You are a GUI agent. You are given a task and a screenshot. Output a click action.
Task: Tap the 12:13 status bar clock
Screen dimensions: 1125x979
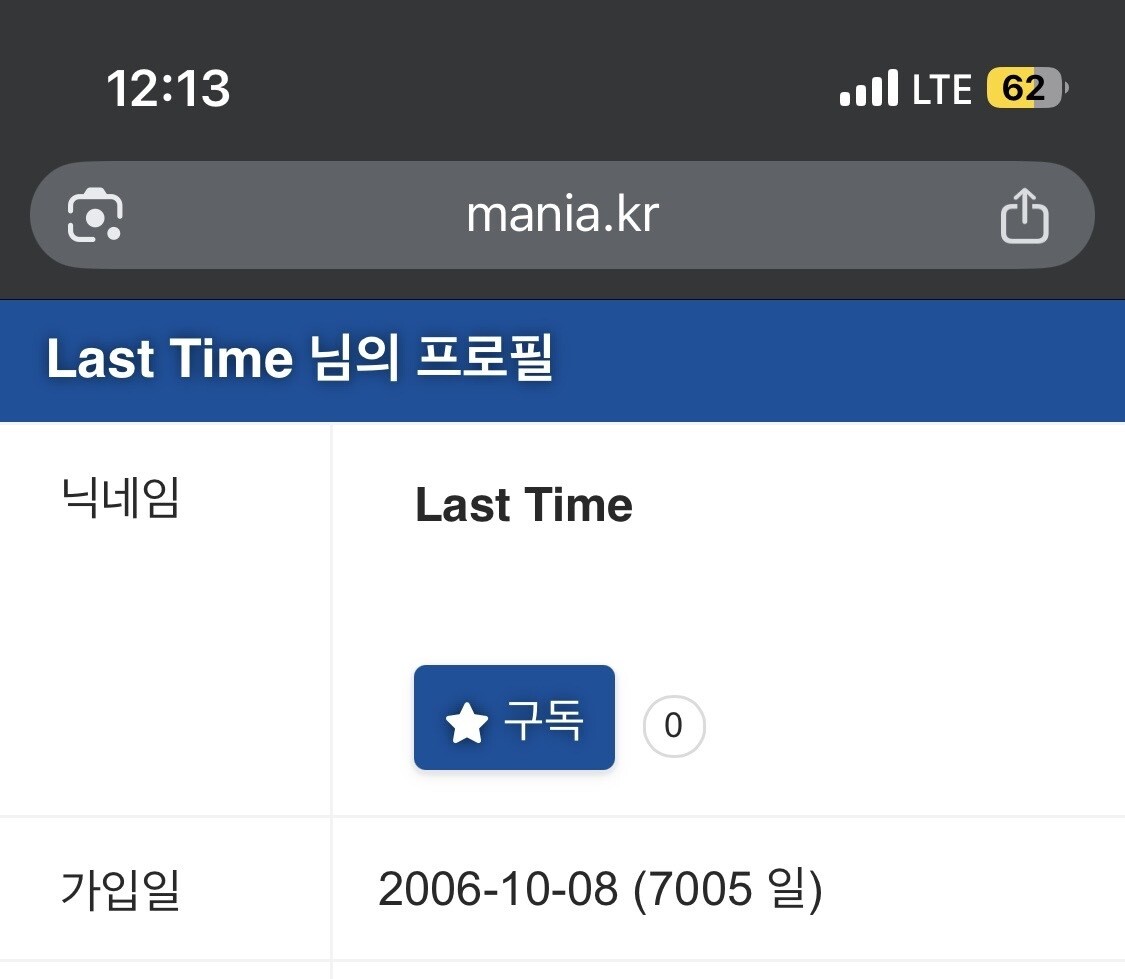pos(168,89)
